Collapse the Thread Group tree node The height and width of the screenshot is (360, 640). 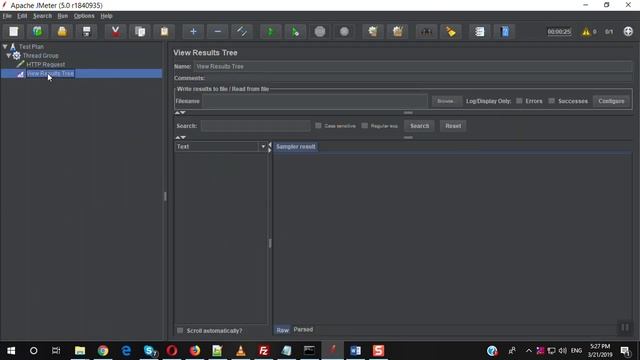point(9,56)
